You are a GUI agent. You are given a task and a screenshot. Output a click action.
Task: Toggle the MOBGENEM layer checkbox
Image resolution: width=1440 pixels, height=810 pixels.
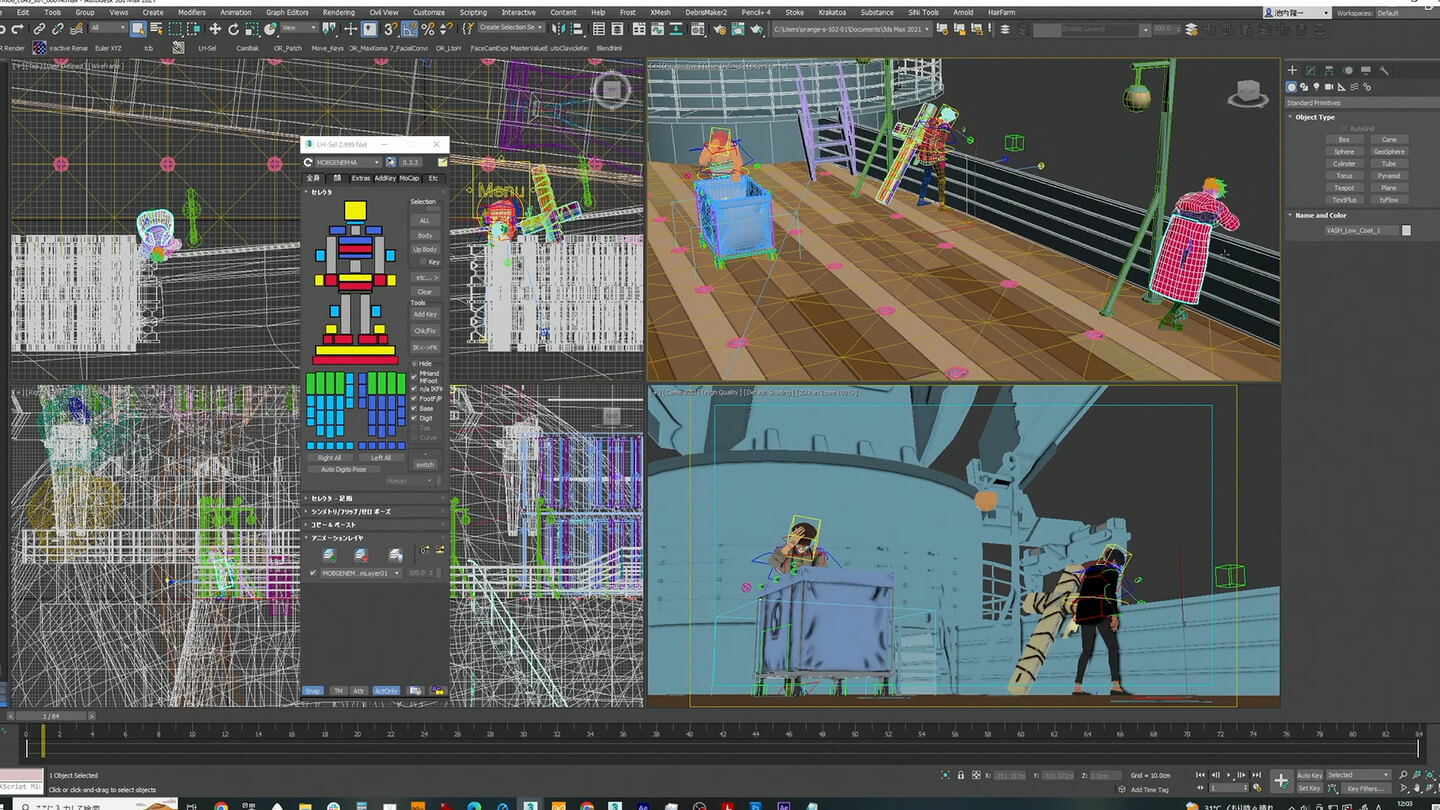[x=313, y=573]
